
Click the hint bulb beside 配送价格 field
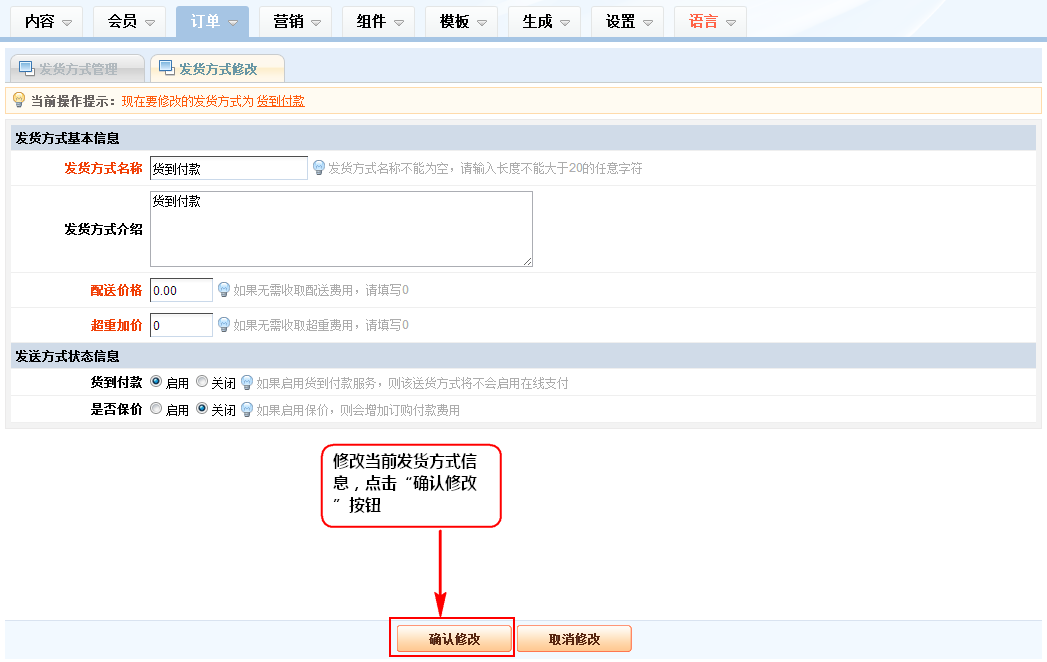[224, 290]
